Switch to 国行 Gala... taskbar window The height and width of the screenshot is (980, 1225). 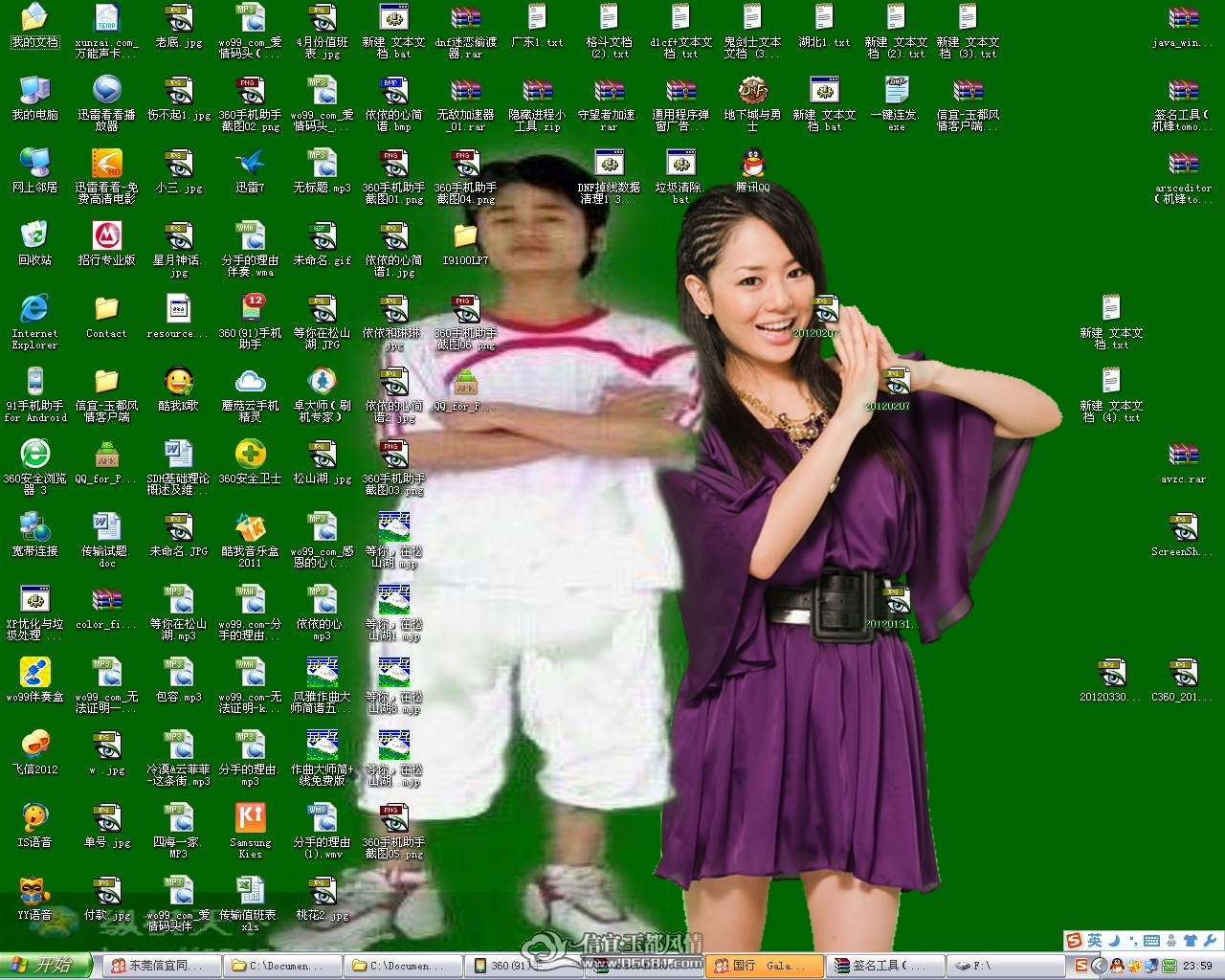click(x=764, y=966)
